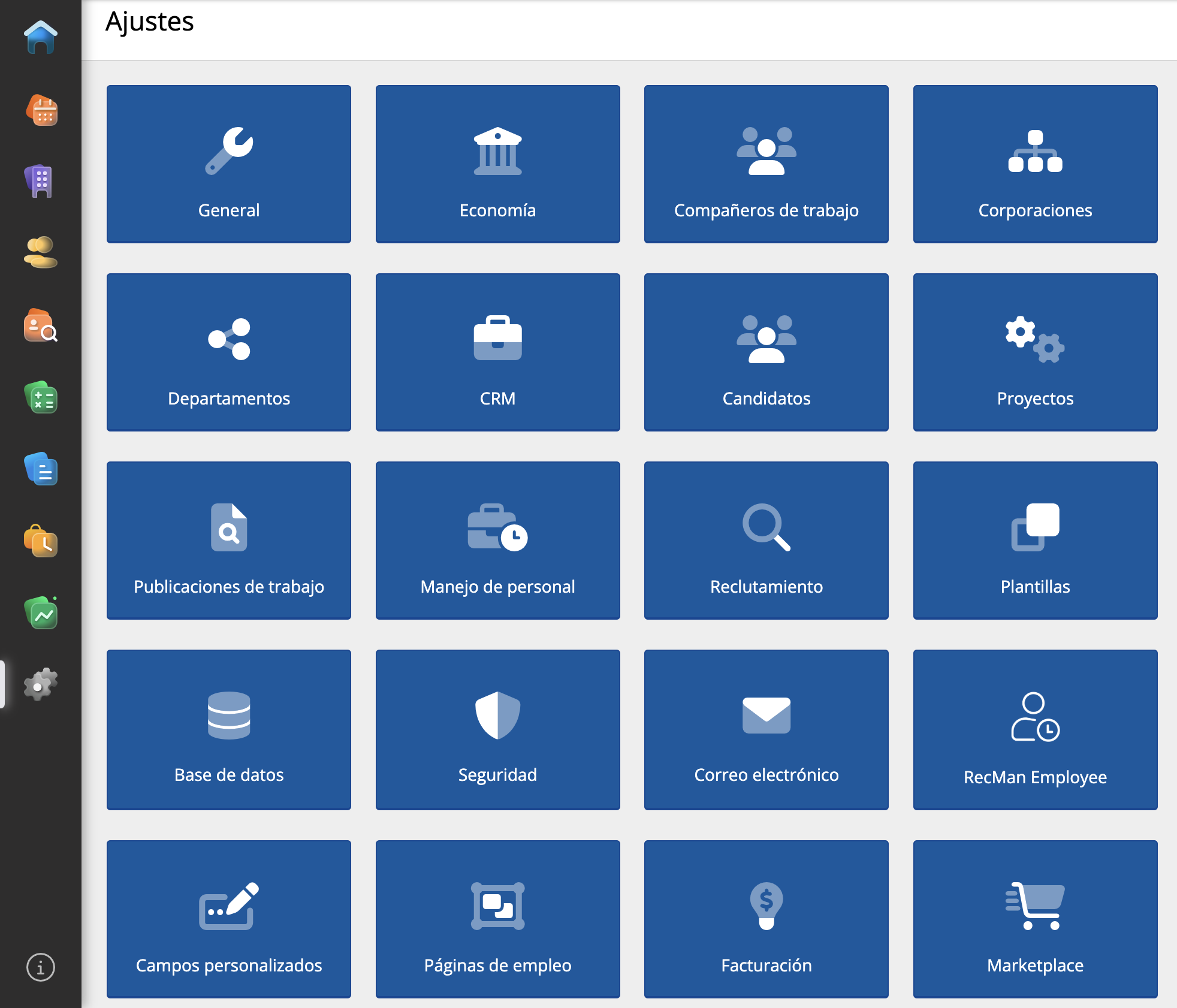
Task: Open Correo electrónico settings
Action: click(766, 729)
